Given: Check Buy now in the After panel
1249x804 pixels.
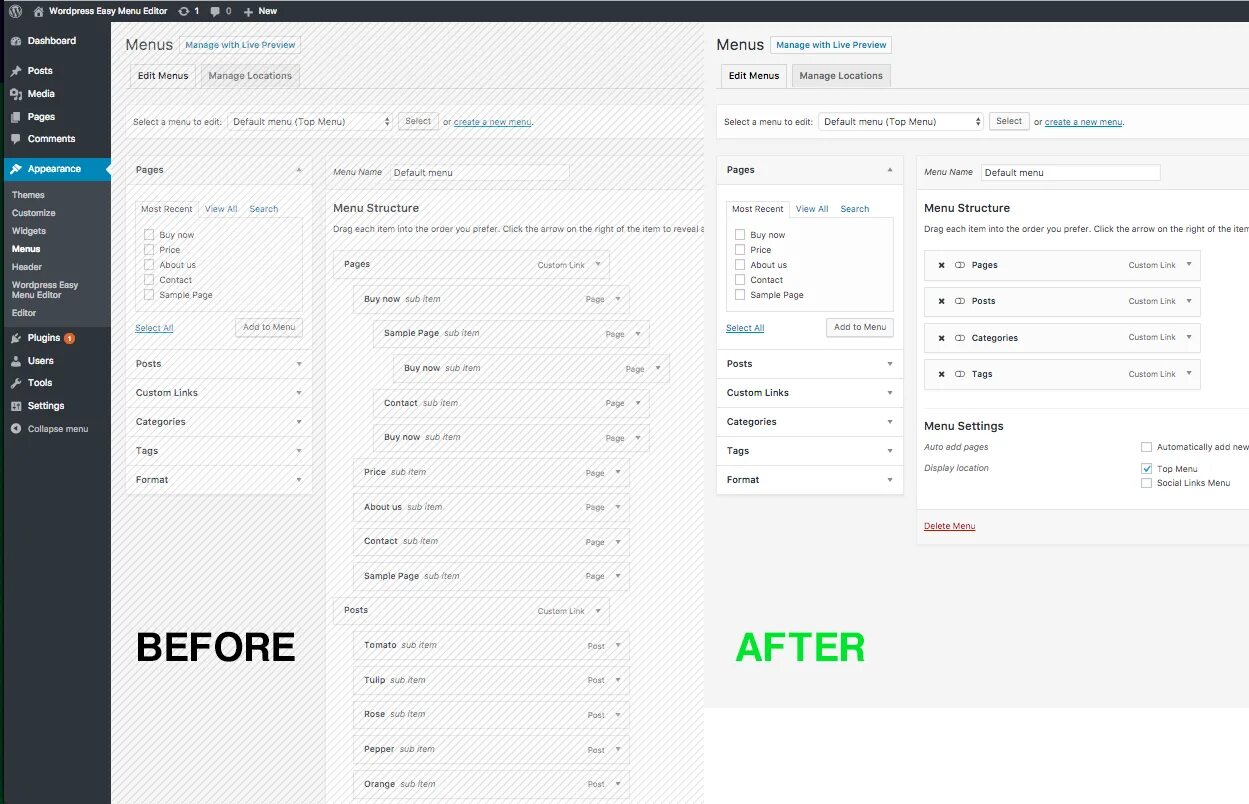Looking at the screenshot, I should 740,235.
